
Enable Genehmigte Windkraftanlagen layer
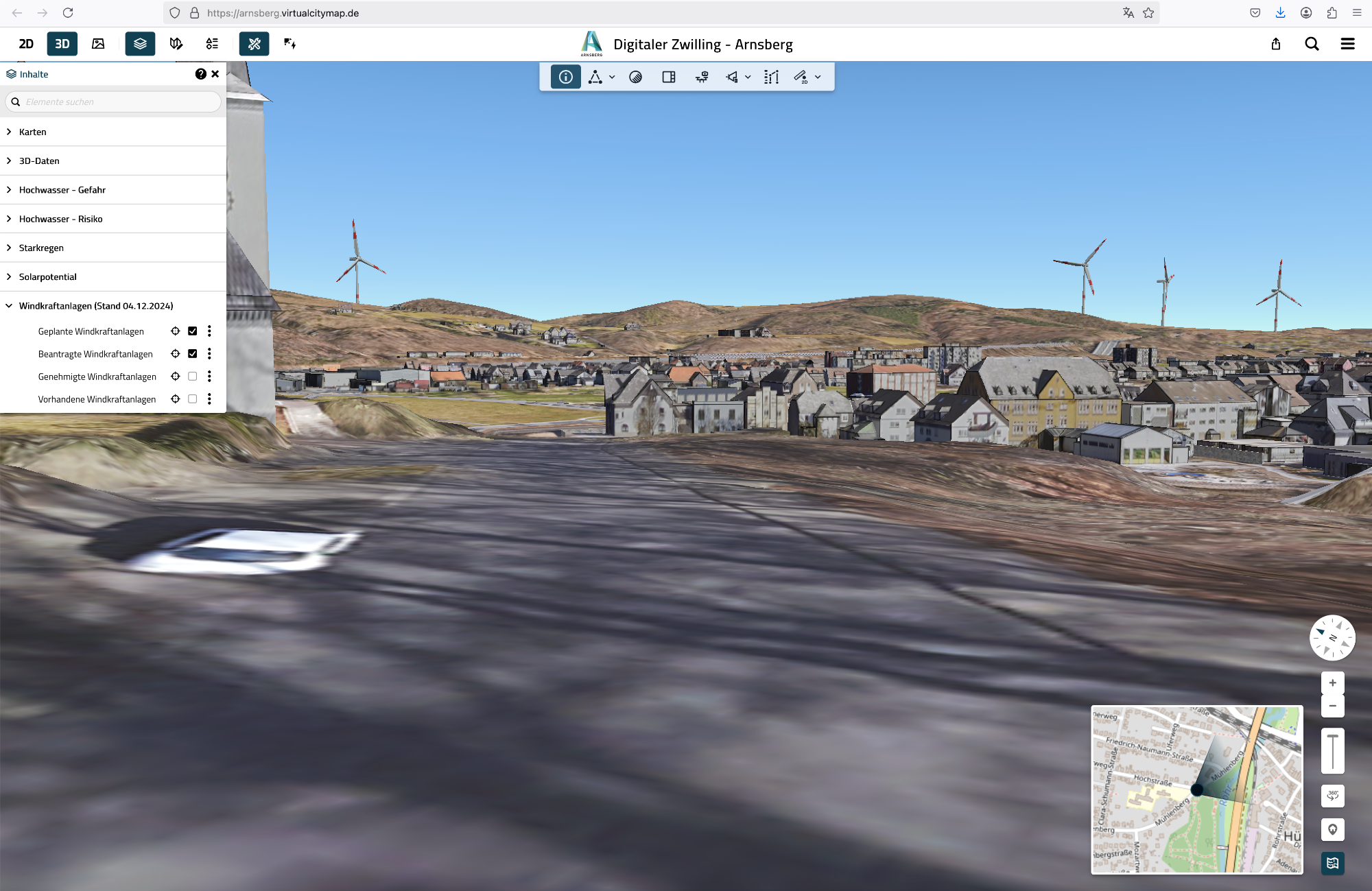[193, 377]
